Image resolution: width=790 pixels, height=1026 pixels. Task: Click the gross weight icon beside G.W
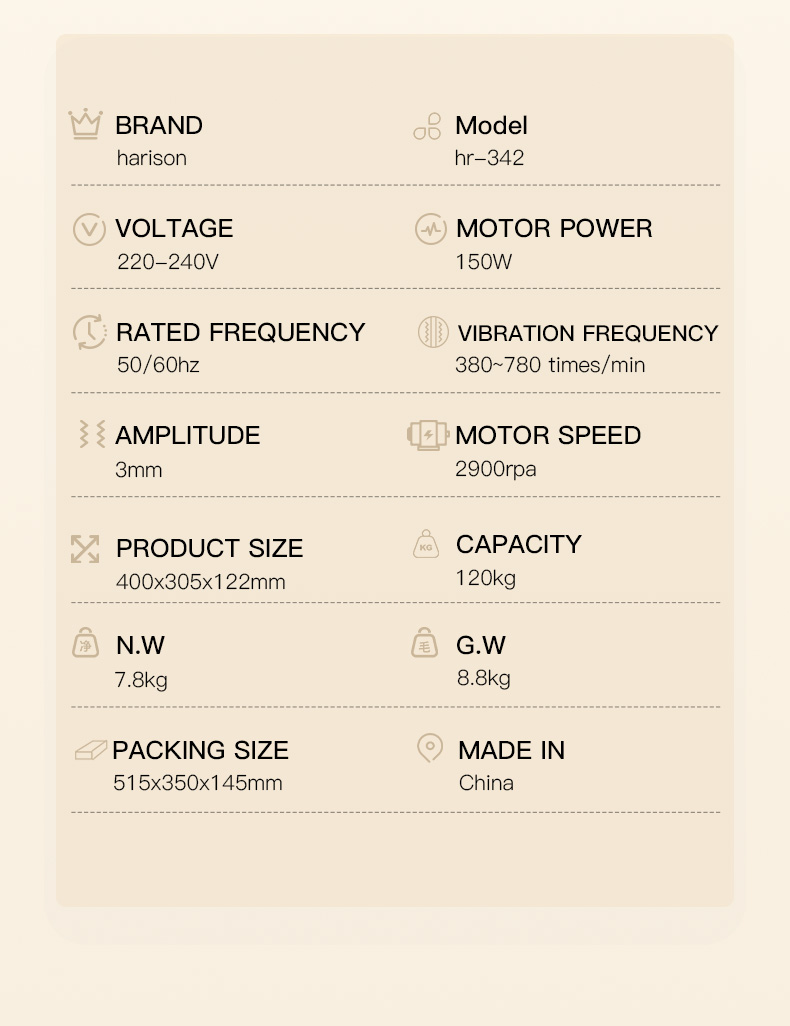click(425, 643)
